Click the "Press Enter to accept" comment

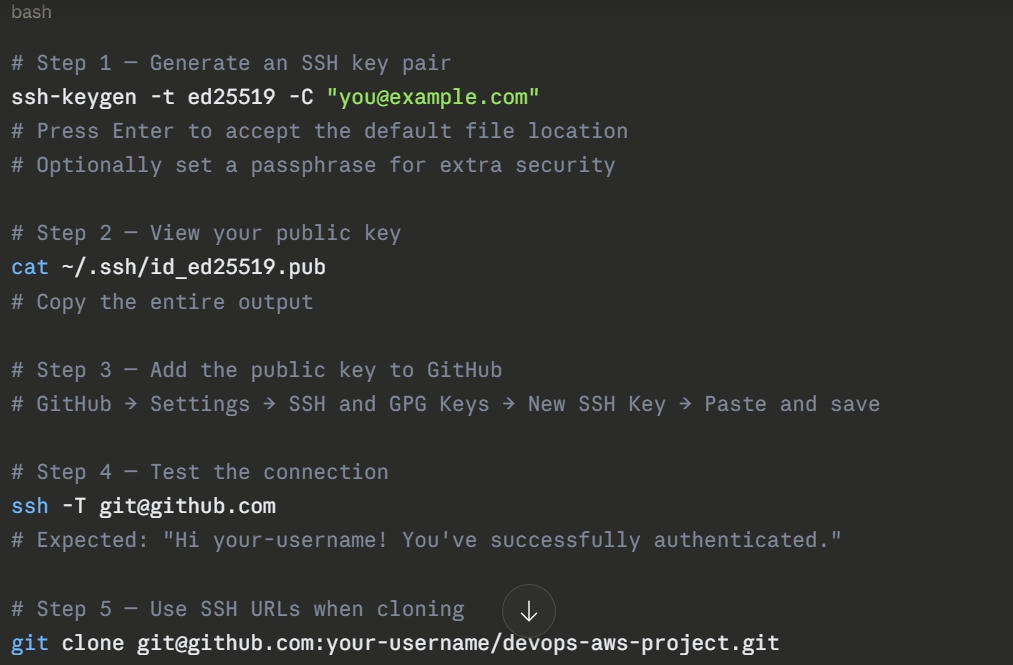click(319, 131)
